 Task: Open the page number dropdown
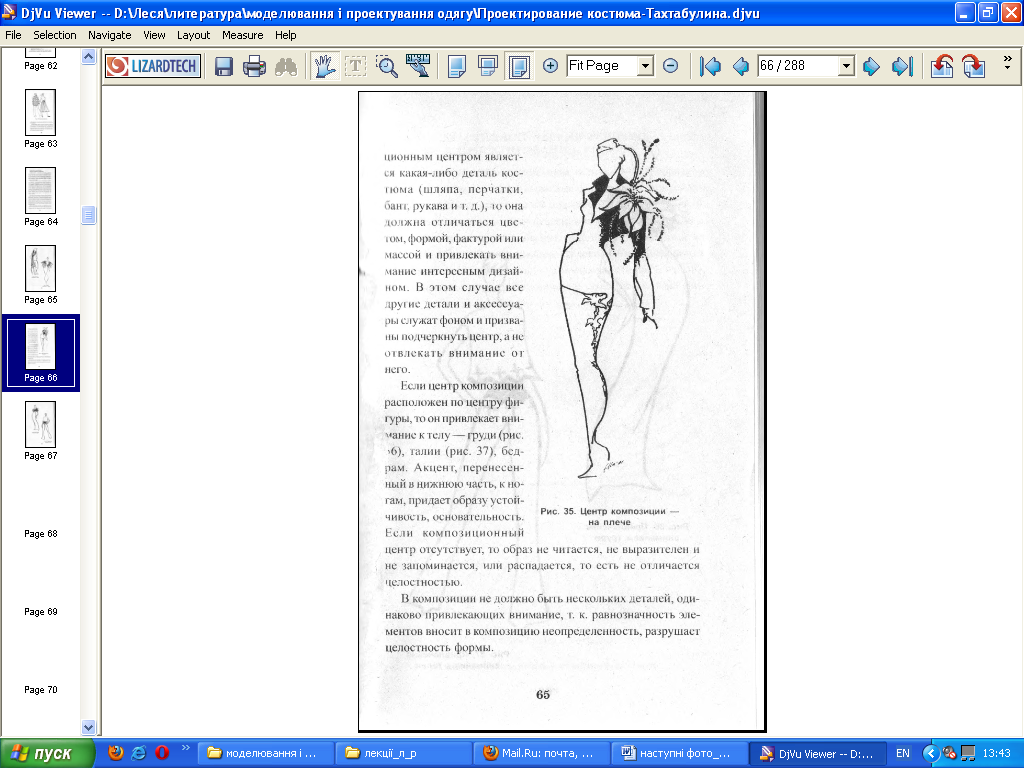coord(846,66)
